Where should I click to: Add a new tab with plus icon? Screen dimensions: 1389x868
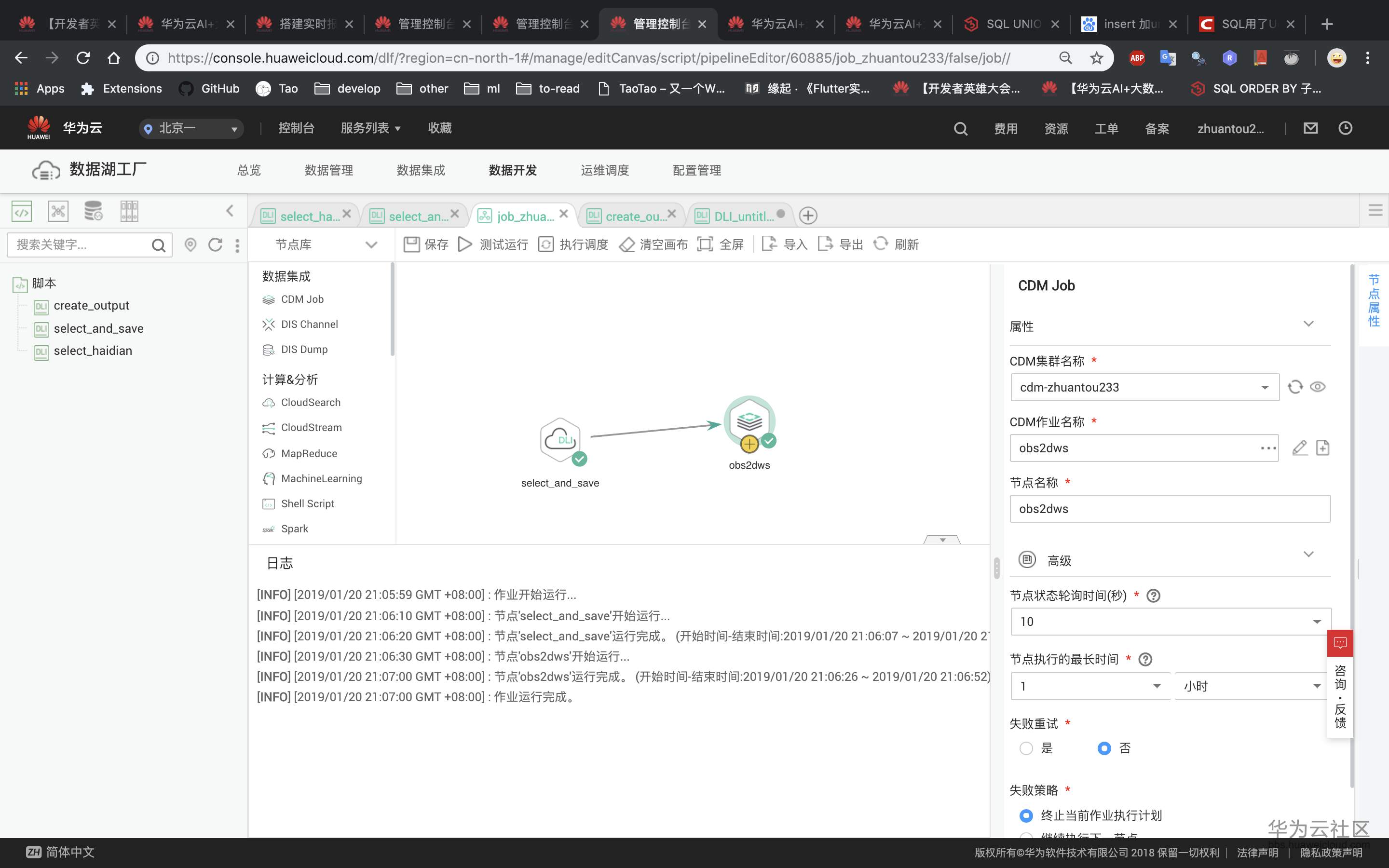807,216
